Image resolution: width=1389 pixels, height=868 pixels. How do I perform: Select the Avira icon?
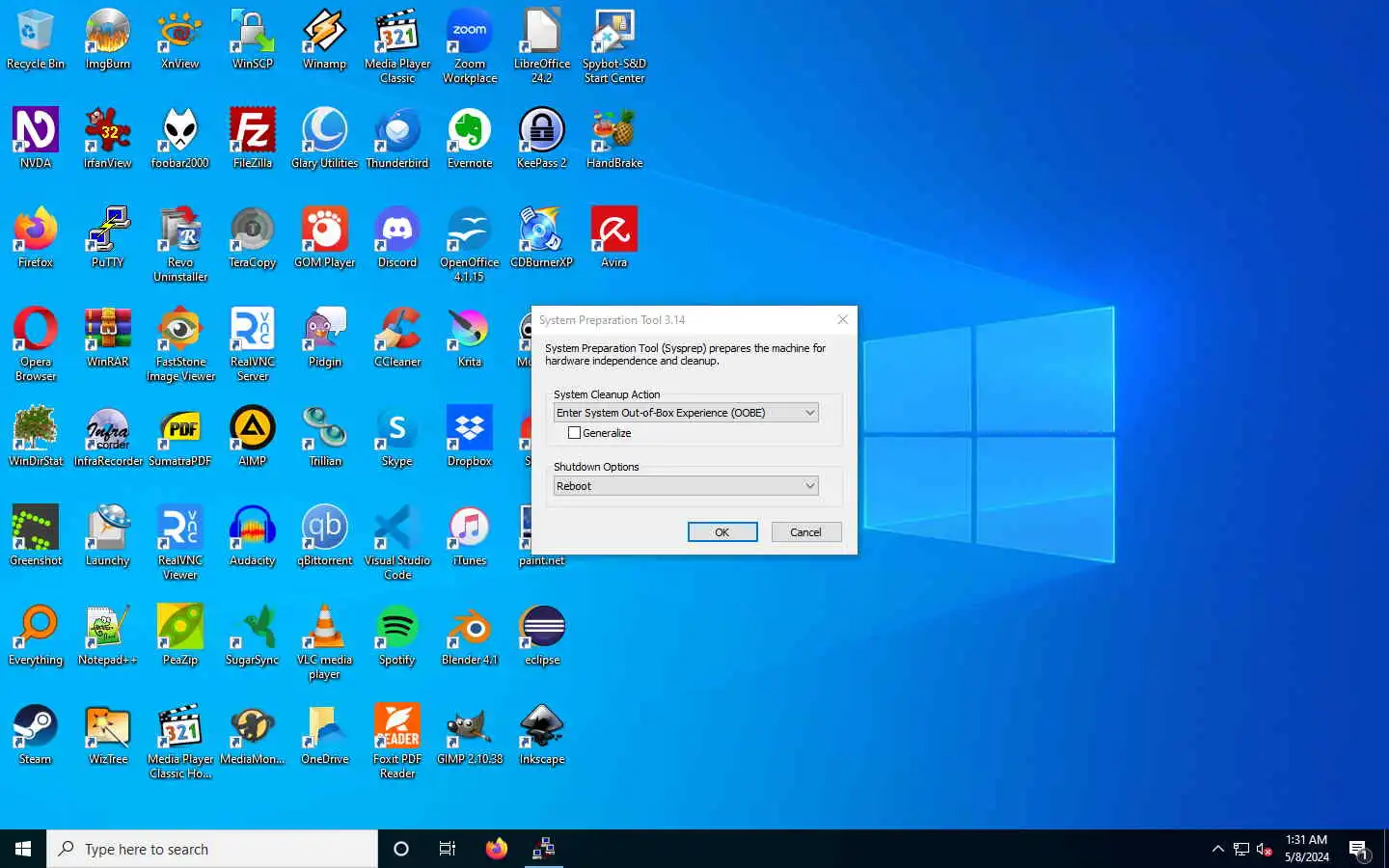[614, 239]
